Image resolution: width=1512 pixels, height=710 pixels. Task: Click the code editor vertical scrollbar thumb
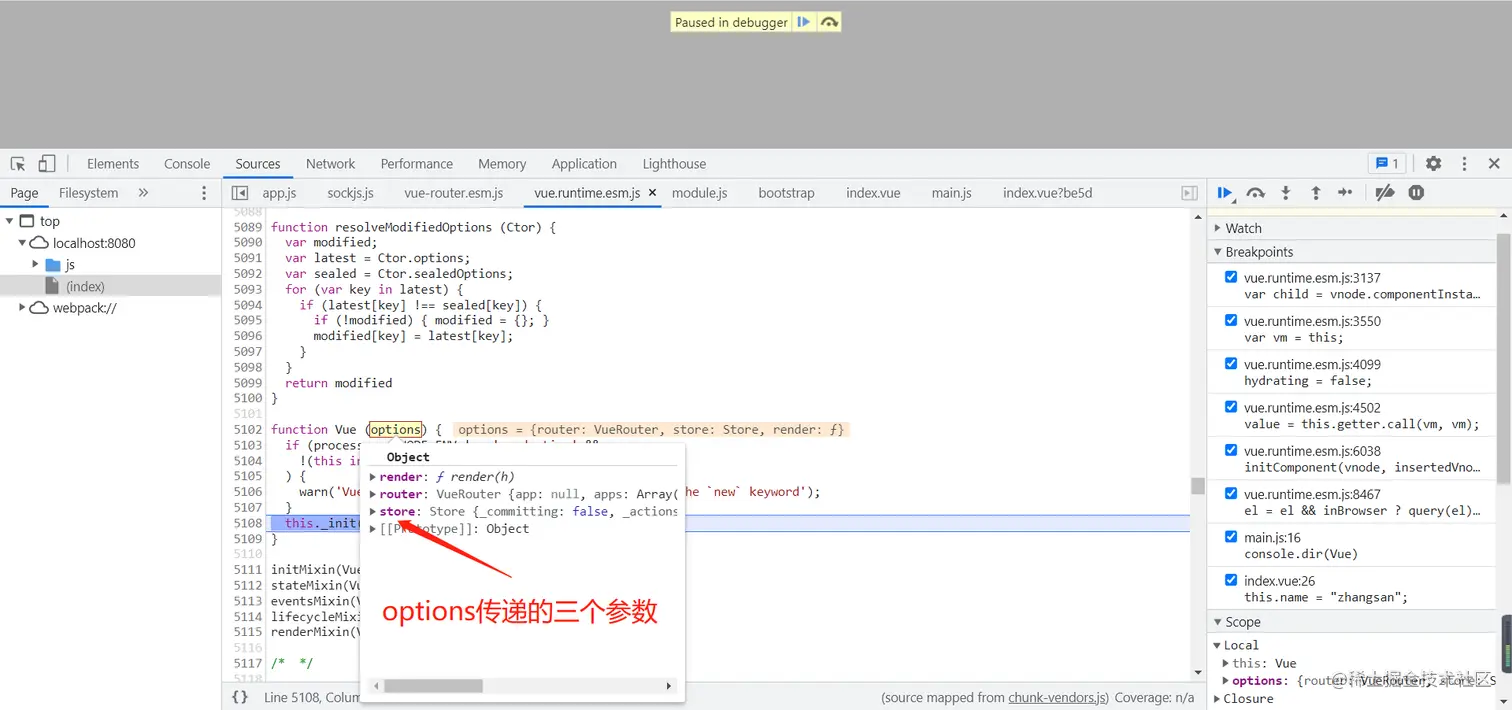coord(1197,486)
